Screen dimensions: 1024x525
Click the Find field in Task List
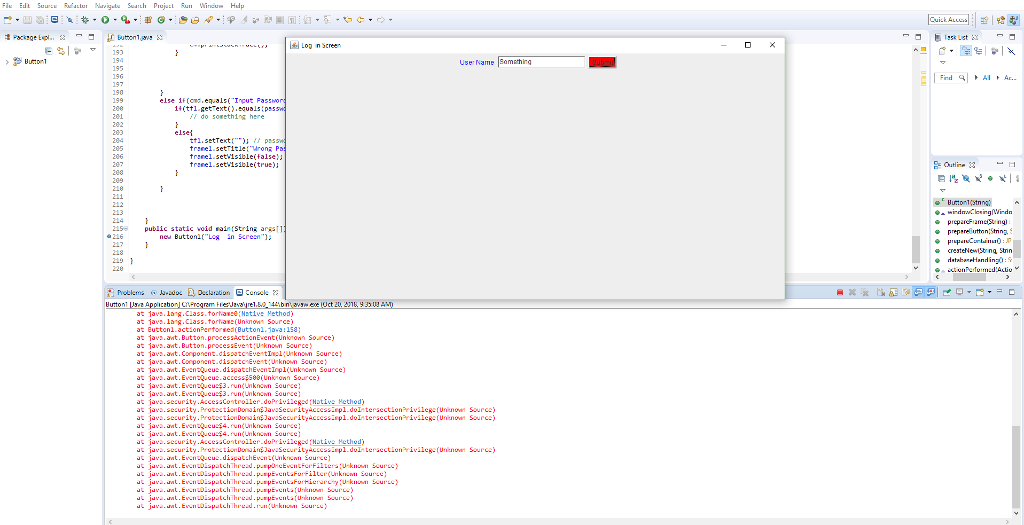pyautogui.click(x=951, y=78)
